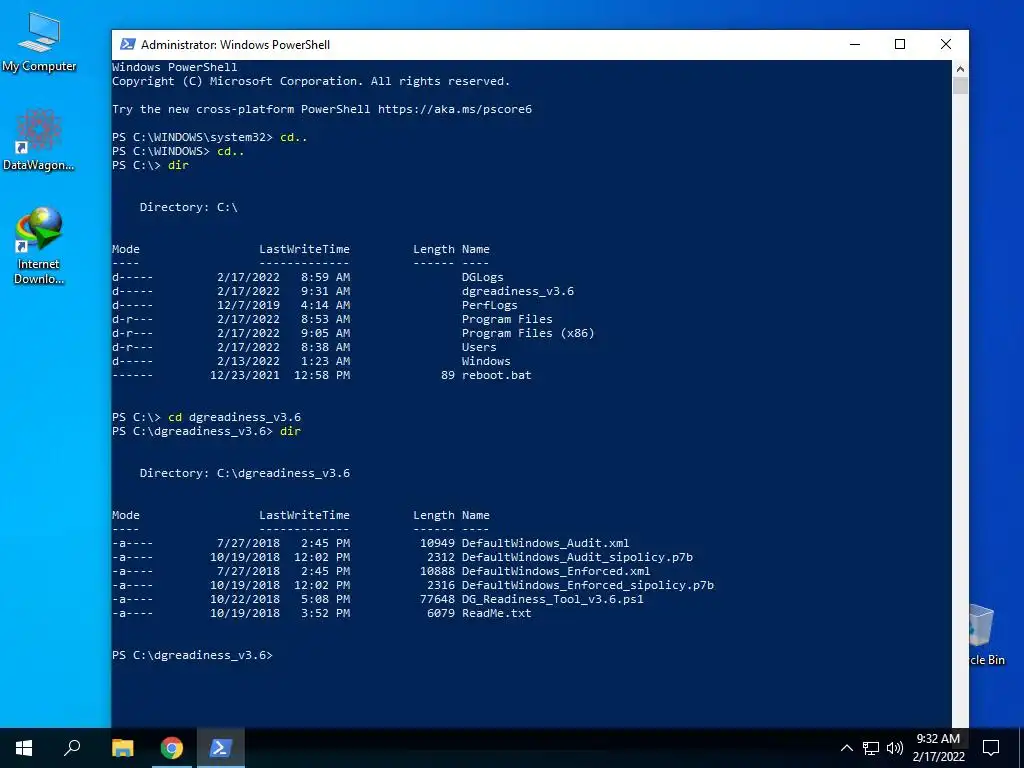Click the PerfLogs directory entry
Viewport: 1024px width, 768px height.
coord(490,305)
